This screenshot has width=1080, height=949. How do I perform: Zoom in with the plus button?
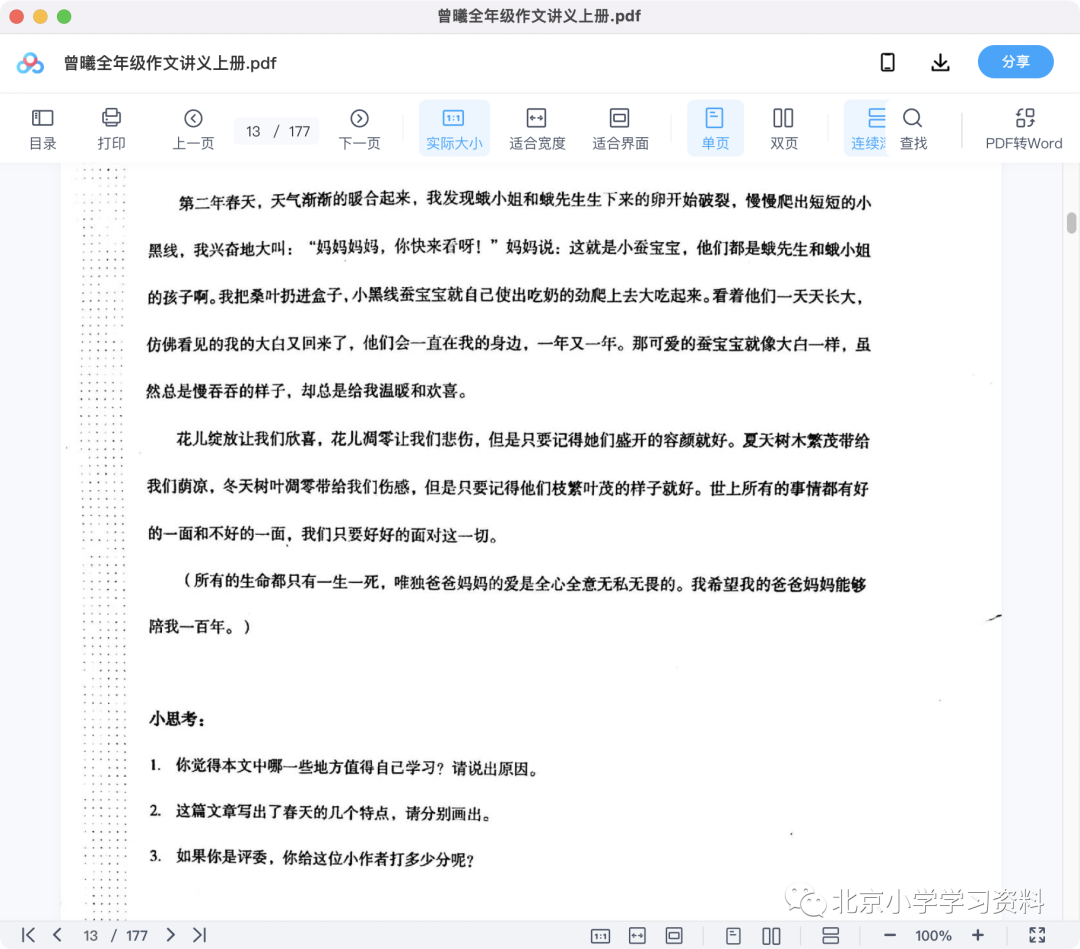977,935
